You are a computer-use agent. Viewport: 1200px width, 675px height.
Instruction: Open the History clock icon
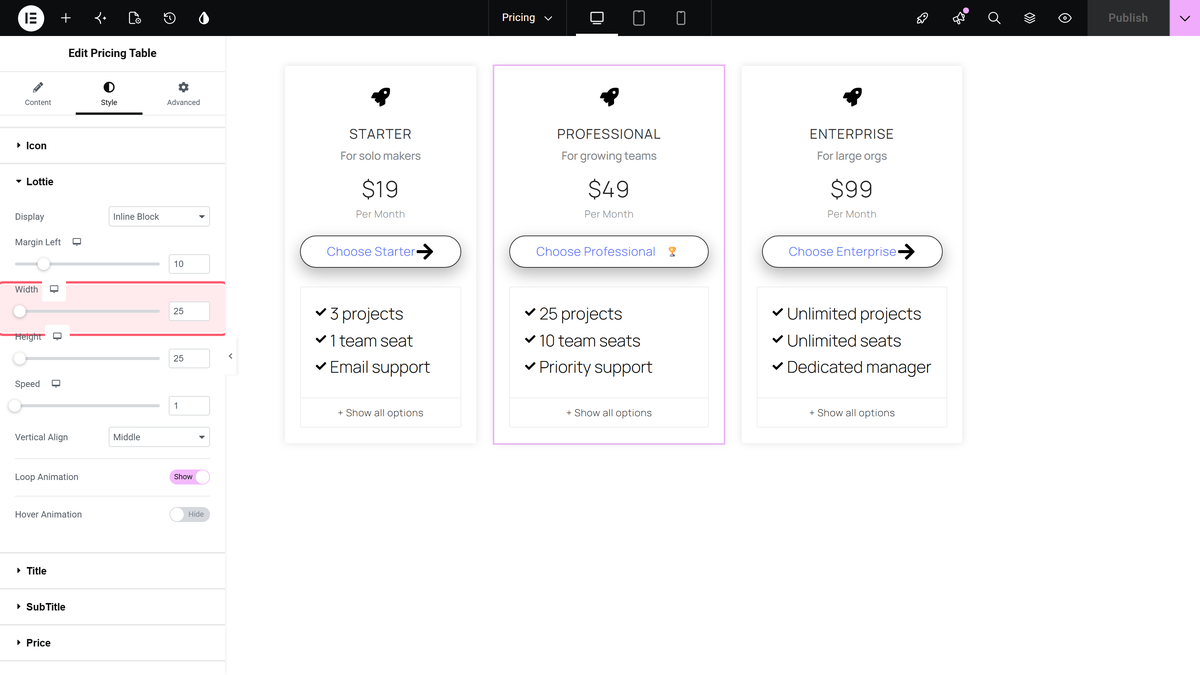[x=170, y=18]
